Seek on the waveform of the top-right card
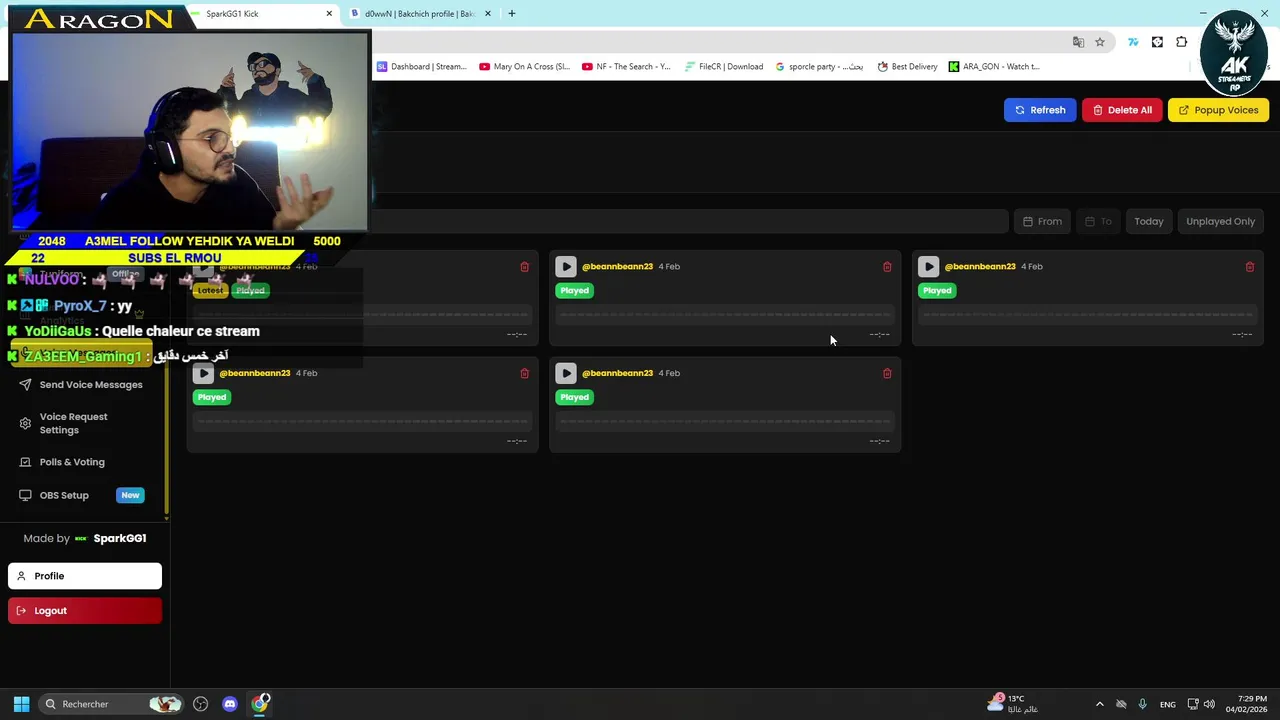The height and width of the screenshot is (720, 1280). [1087, 314]
